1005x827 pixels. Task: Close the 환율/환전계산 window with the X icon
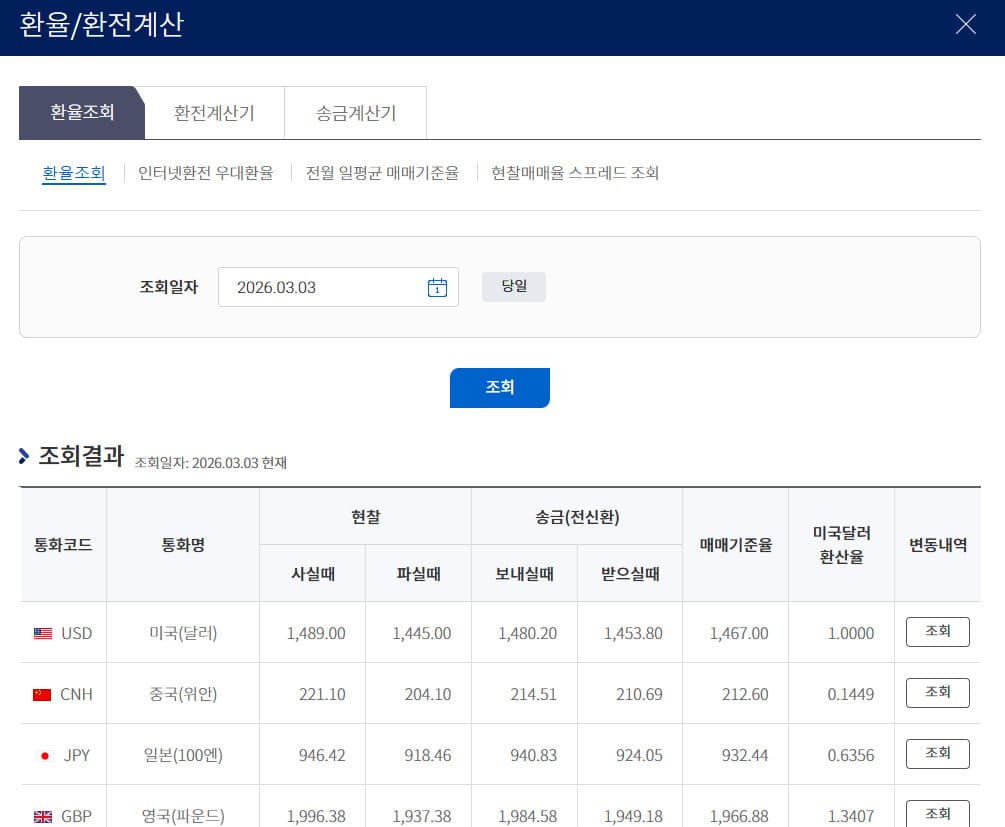pos(964,24)
